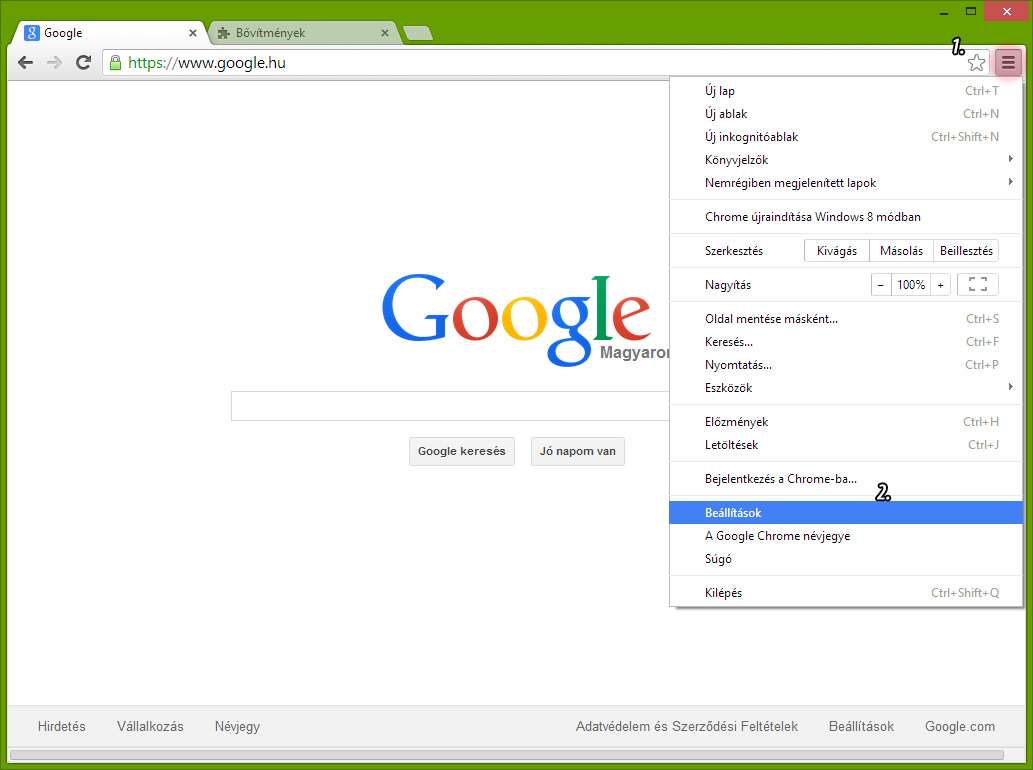Click the forward navigation arrow
Image resolution: width=1033 pixels, height=770 pixels.
click(54, 63)
